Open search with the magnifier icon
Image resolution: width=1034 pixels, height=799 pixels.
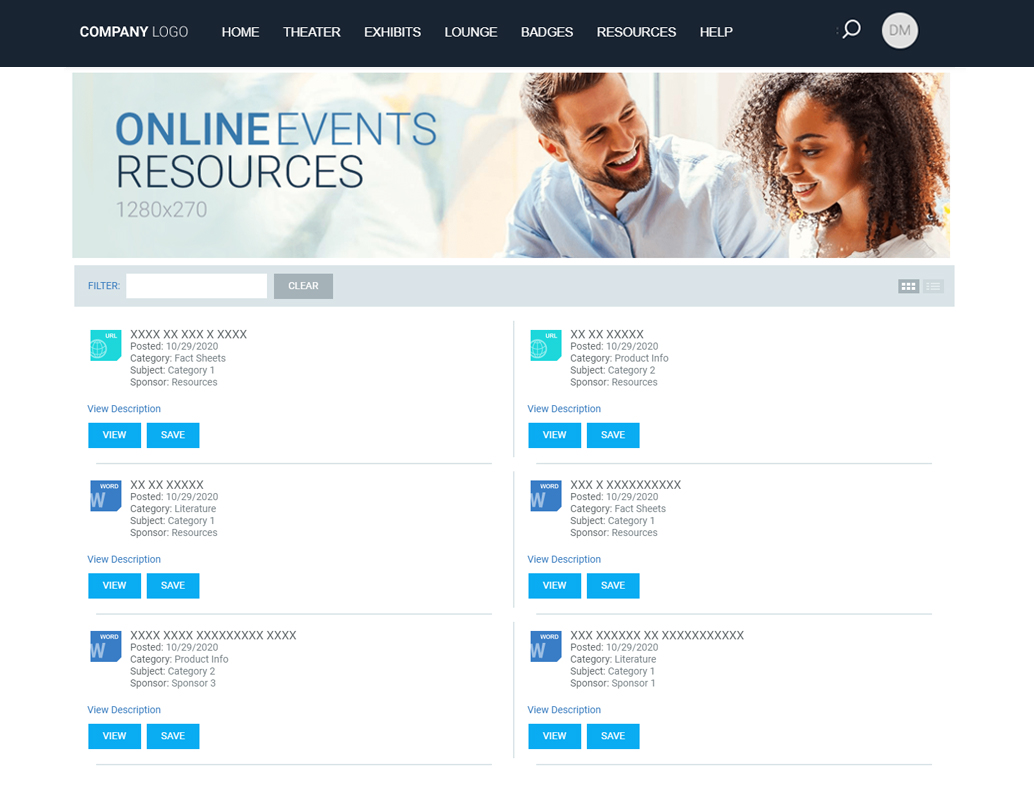pyautogui.click(x=851, y=30)
